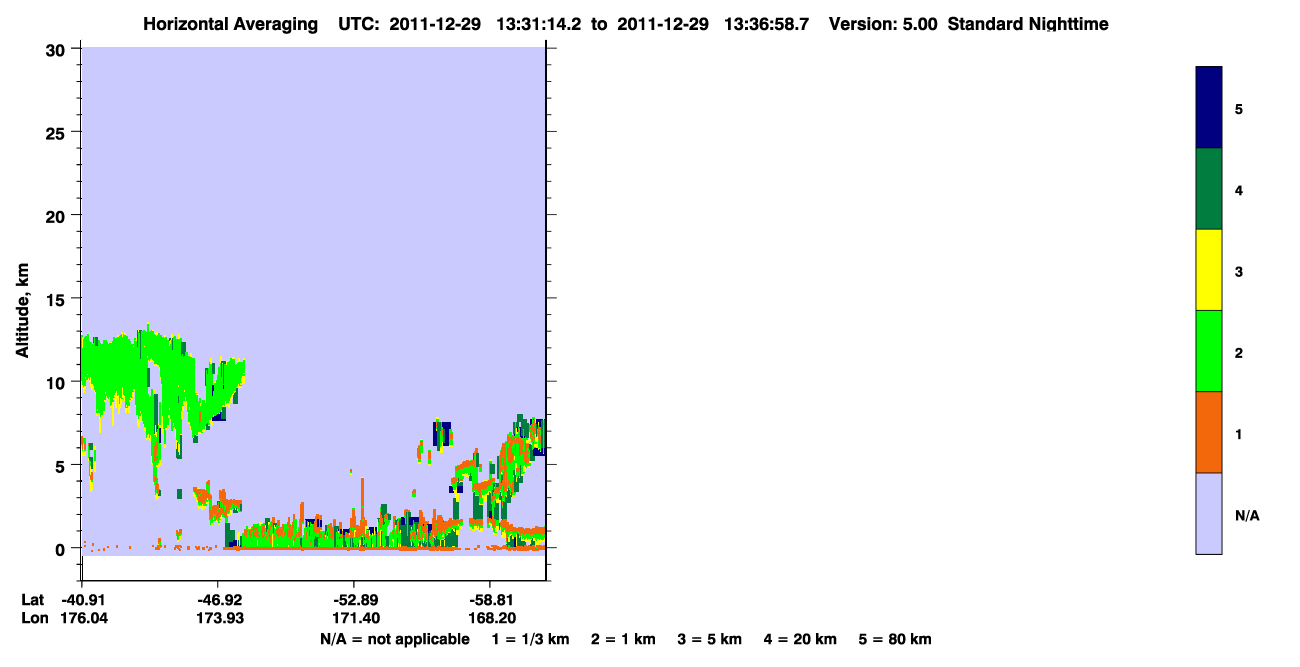Click the legend text '4 = 20 km'
The width and height of the screenshot is (1300, 667).
tap(801, 639)
